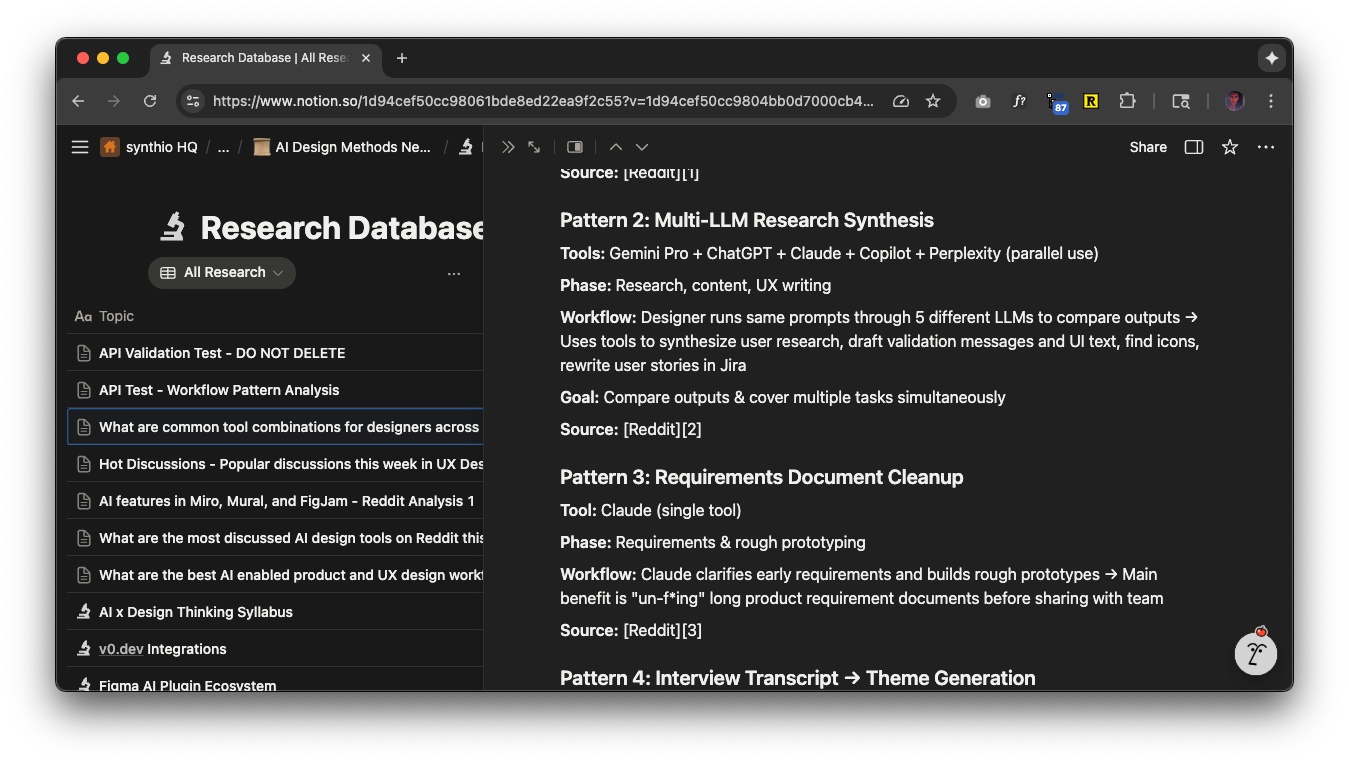Open AI Design Methods breadcrumb page
The image size is (1349, 765).
[x=342, y=147]
